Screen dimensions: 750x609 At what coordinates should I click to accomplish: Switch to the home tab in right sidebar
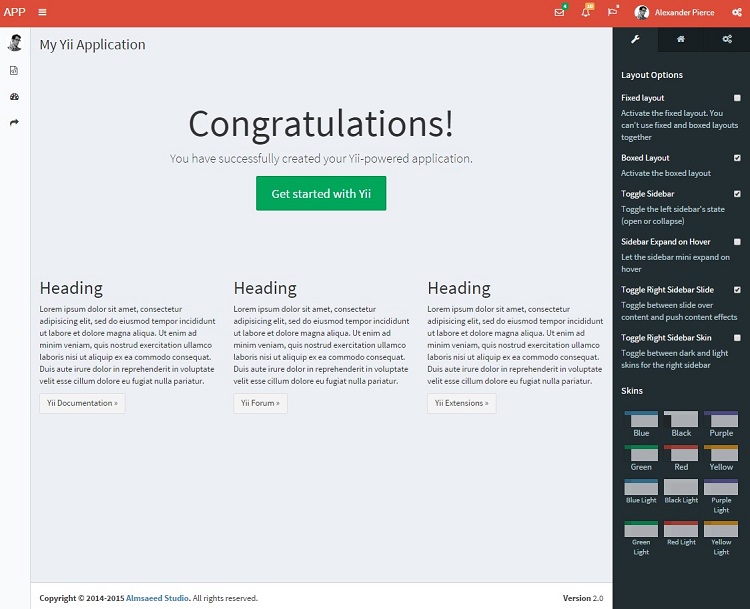[x=681, y=39]
